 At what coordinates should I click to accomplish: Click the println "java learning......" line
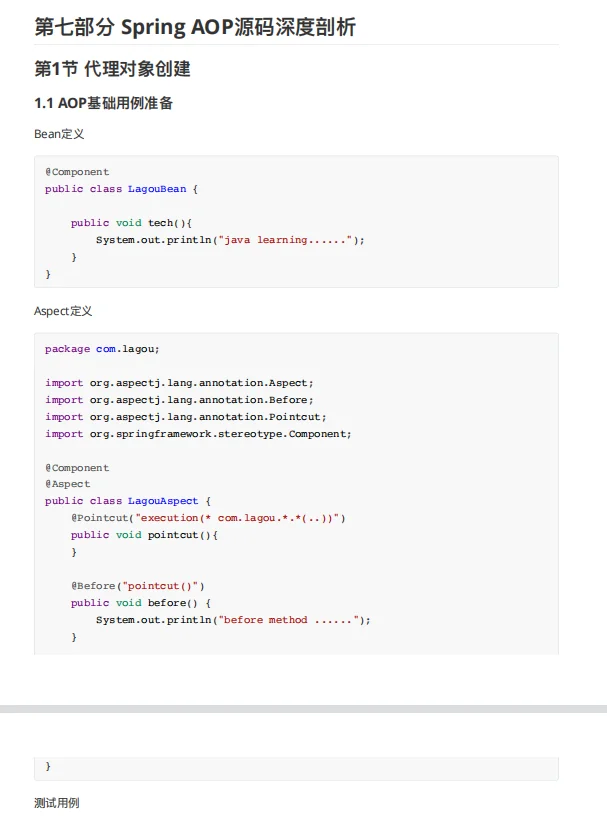(x=230, y=240)
